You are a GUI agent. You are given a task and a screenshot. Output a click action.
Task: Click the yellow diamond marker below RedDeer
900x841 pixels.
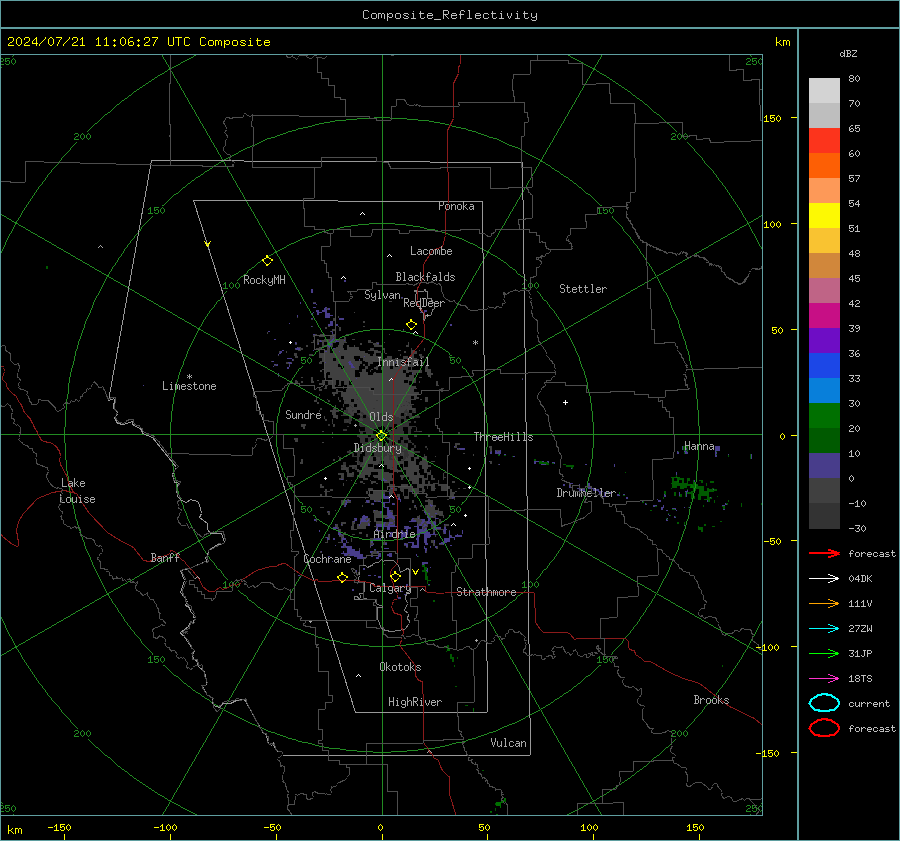411,325
